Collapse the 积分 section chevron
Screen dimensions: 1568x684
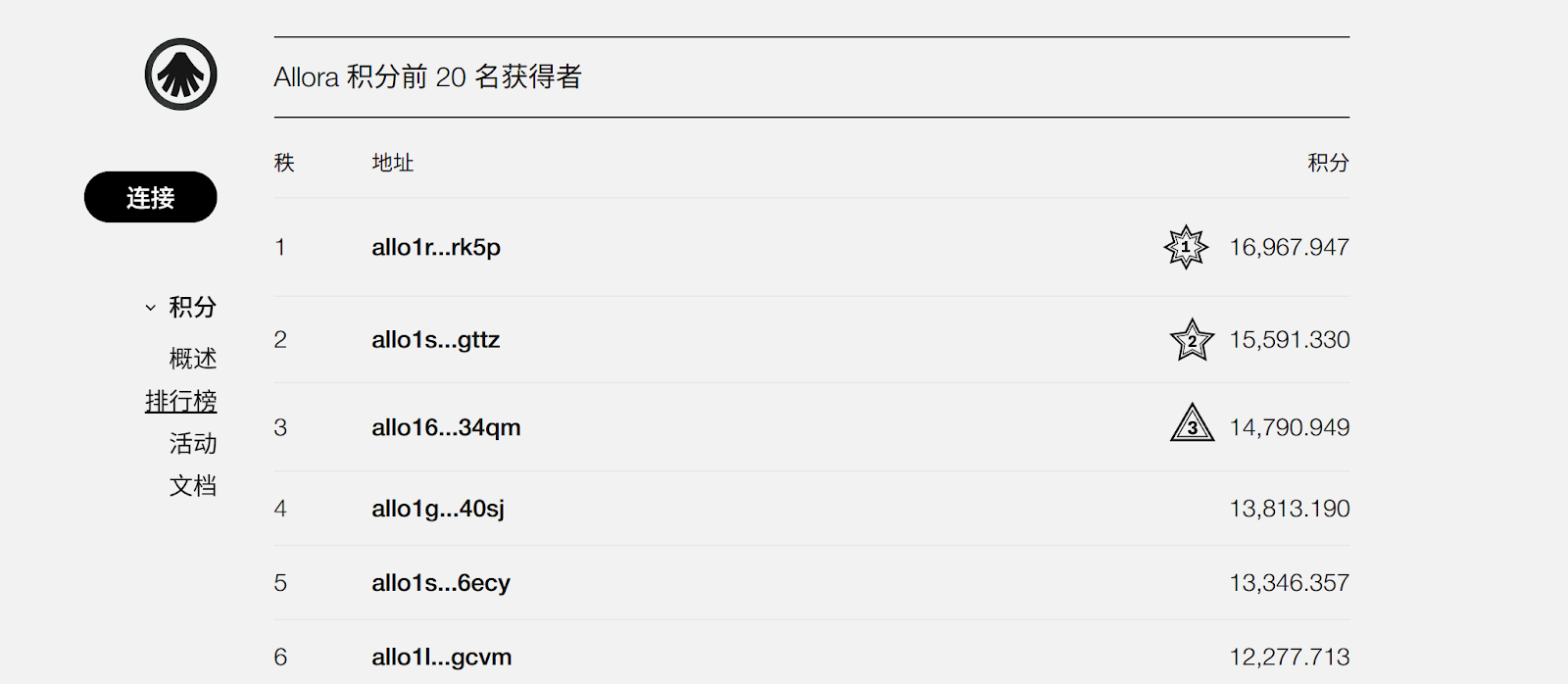150,308
